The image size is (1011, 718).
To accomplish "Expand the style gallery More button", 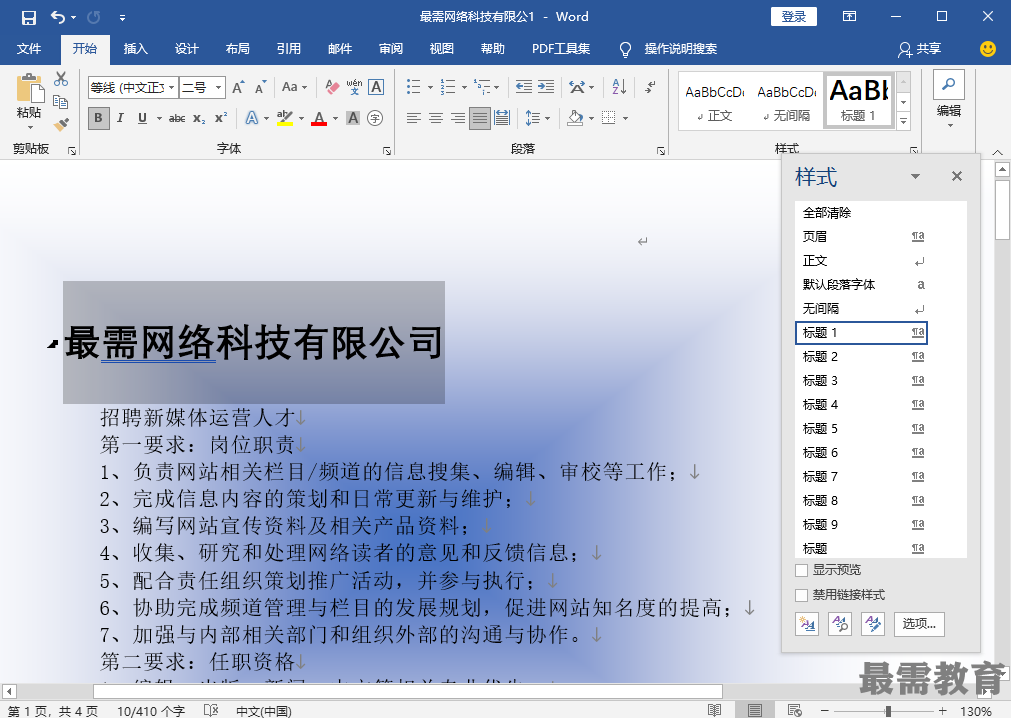I will click(904, 121).
